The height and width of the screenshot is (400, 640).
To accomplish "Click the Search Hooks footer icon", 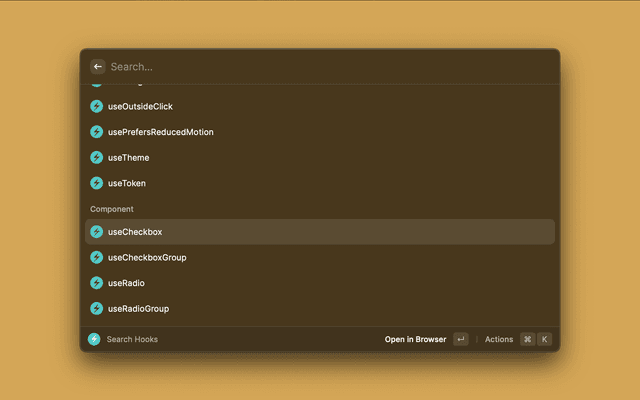I will point(94,339).
